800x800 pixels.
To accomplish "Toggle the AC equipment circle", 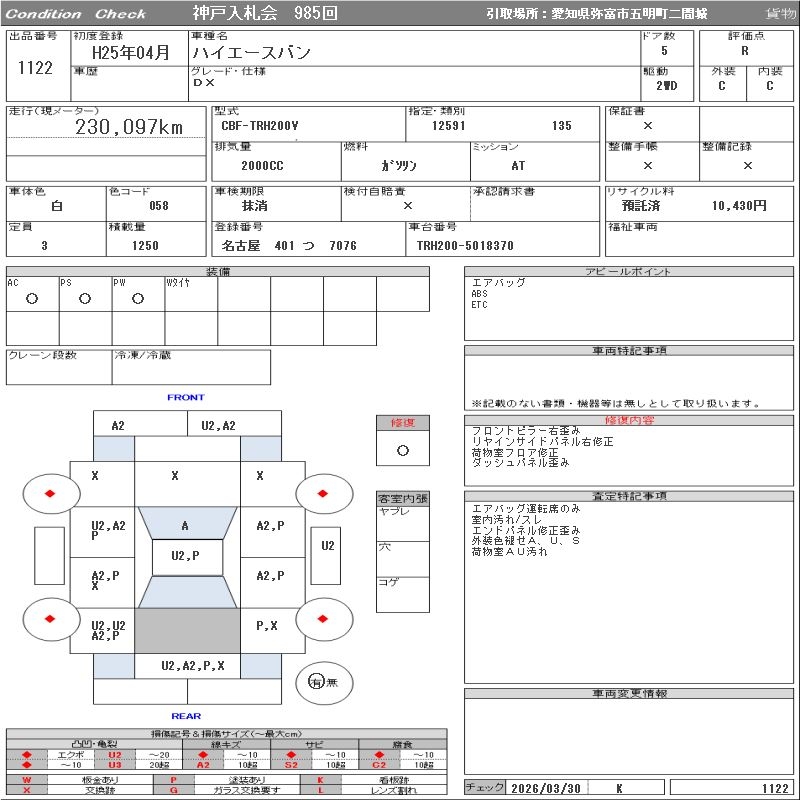I will [31, 298].
